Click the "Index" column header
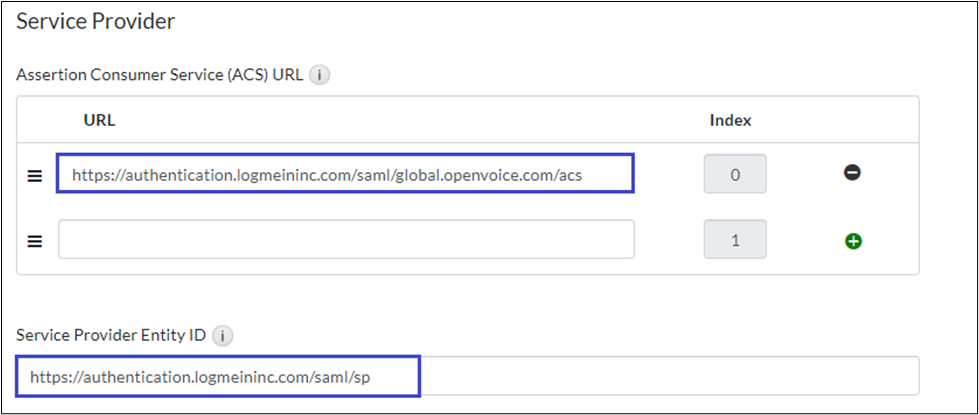 (x=730, y=120)
